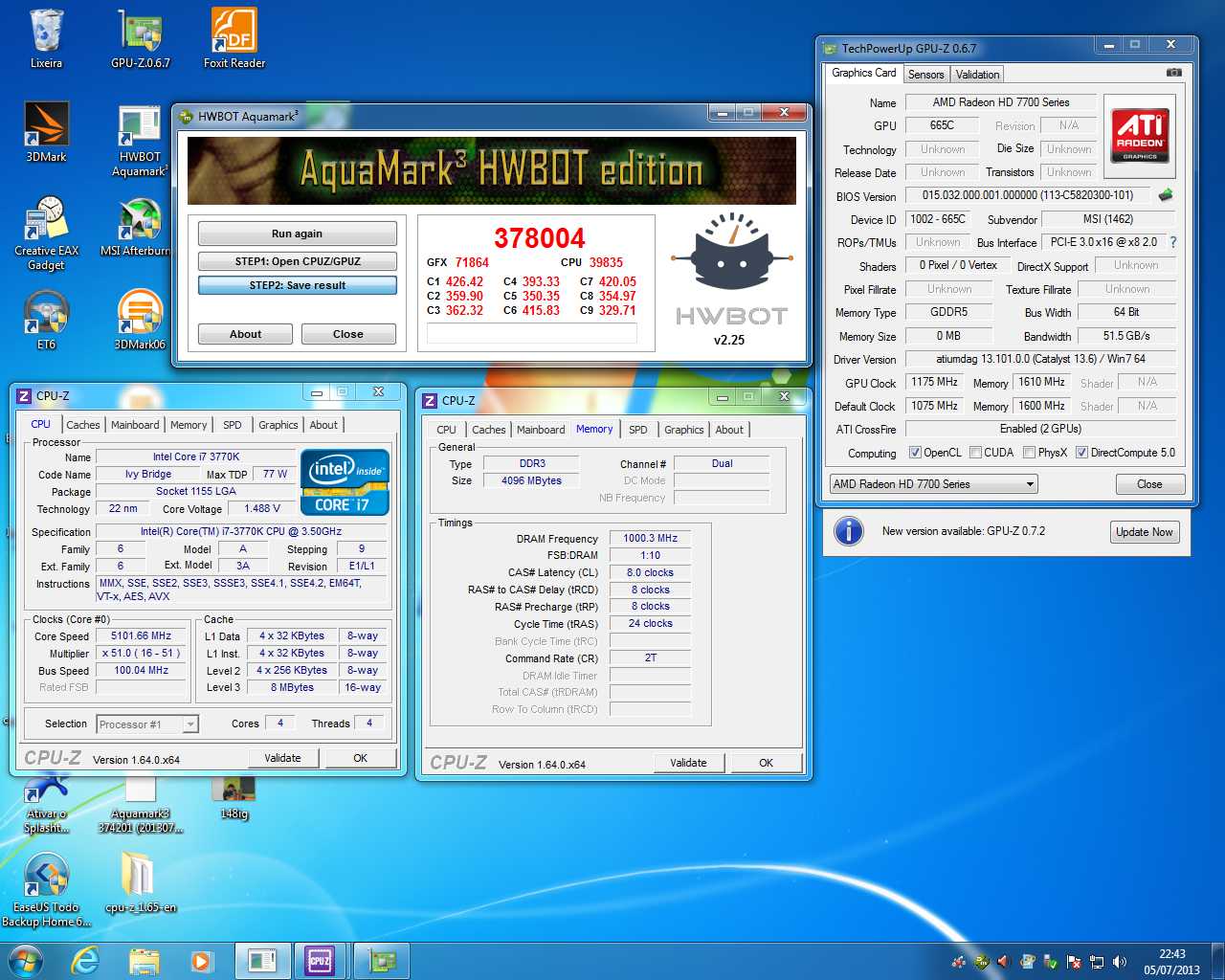Image resolution: width=1225 pixels, height=980 pixels.
Task: Click the Close button in HWBOT Aquamark
Action: [348, 334]
